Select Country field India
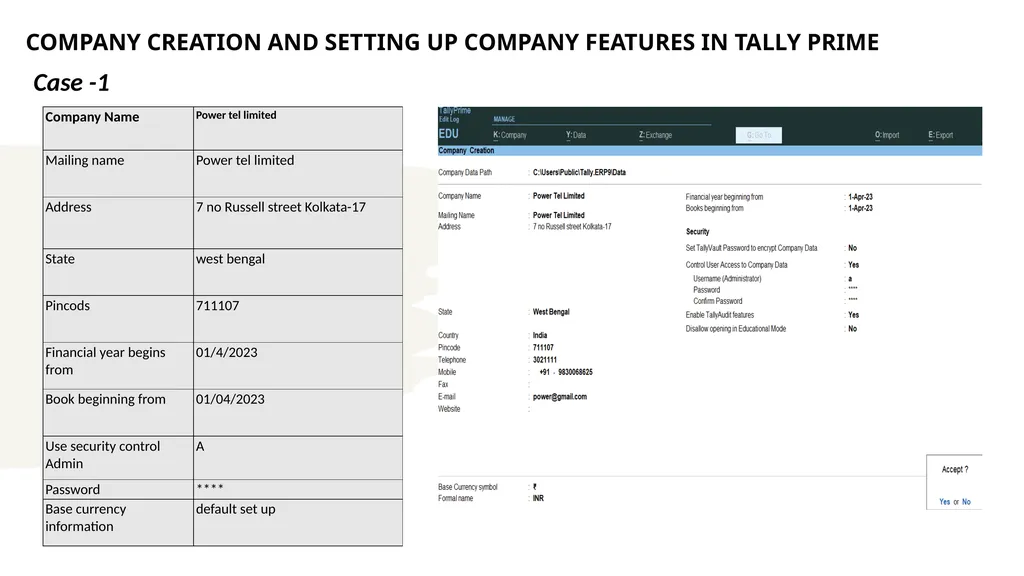The image size is (1024, 576). [539, 335]
